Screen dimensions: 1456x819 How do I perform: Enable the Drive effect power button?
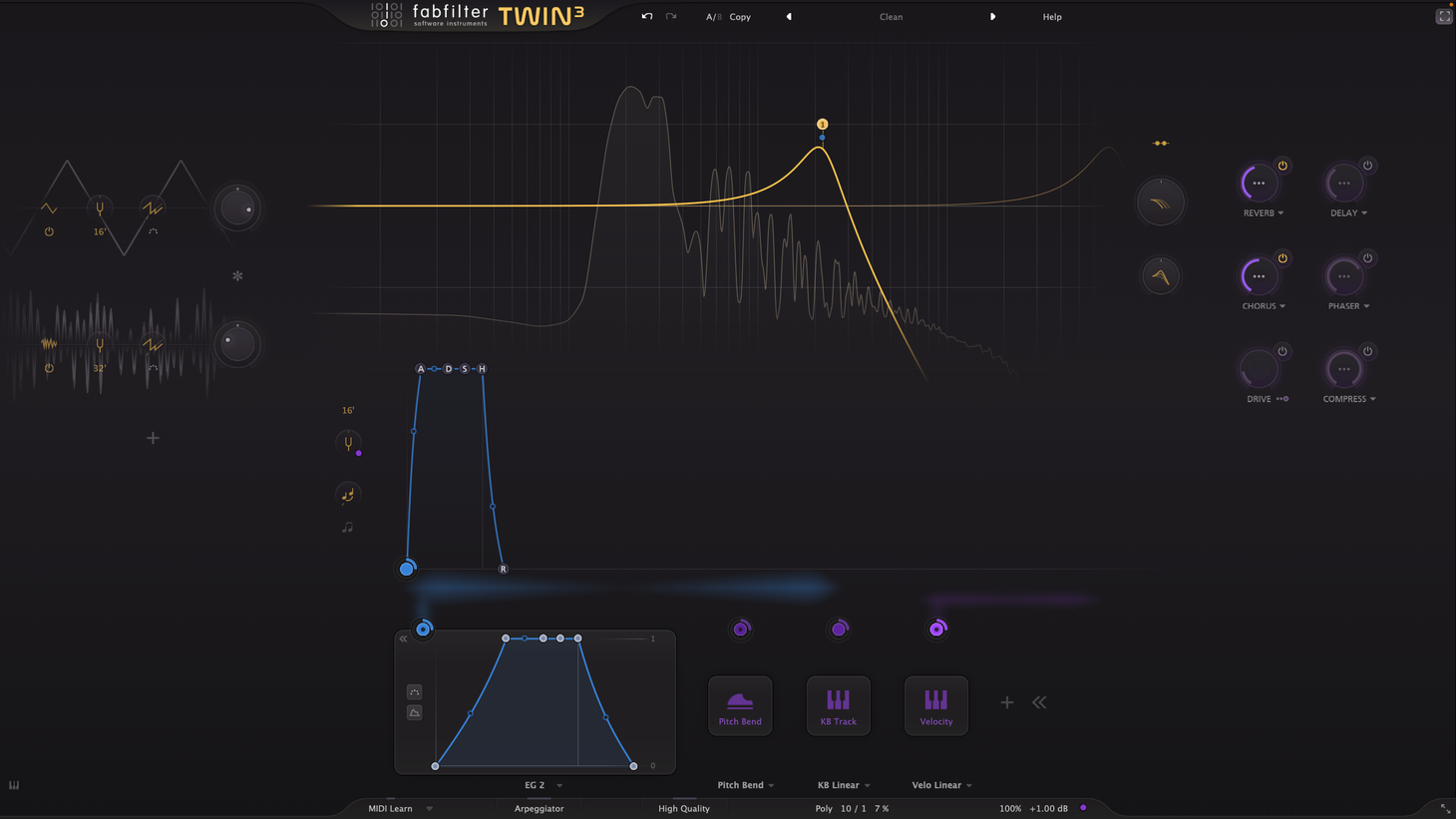tap(1282, 351)
